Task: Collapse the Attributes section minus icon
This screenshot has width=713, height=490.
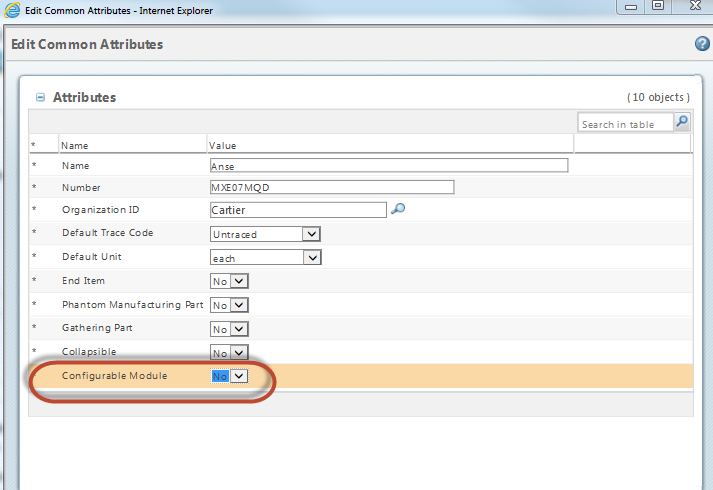Action: point(40,97)
